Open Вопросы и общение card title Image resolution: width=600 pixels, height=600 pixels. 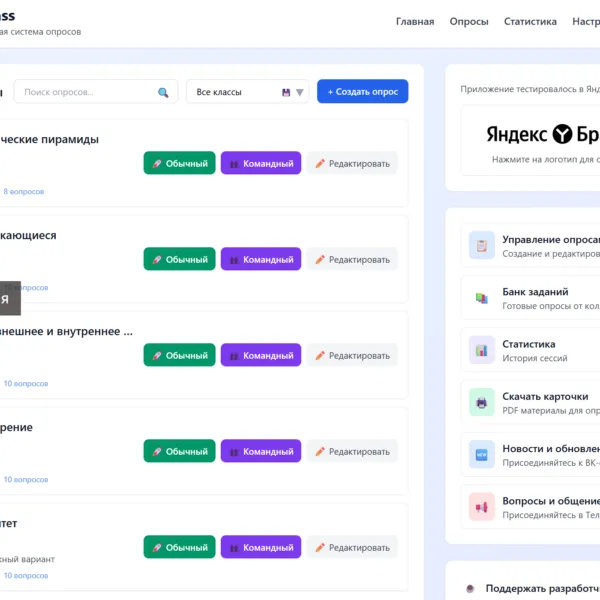(x=551, y=501)
